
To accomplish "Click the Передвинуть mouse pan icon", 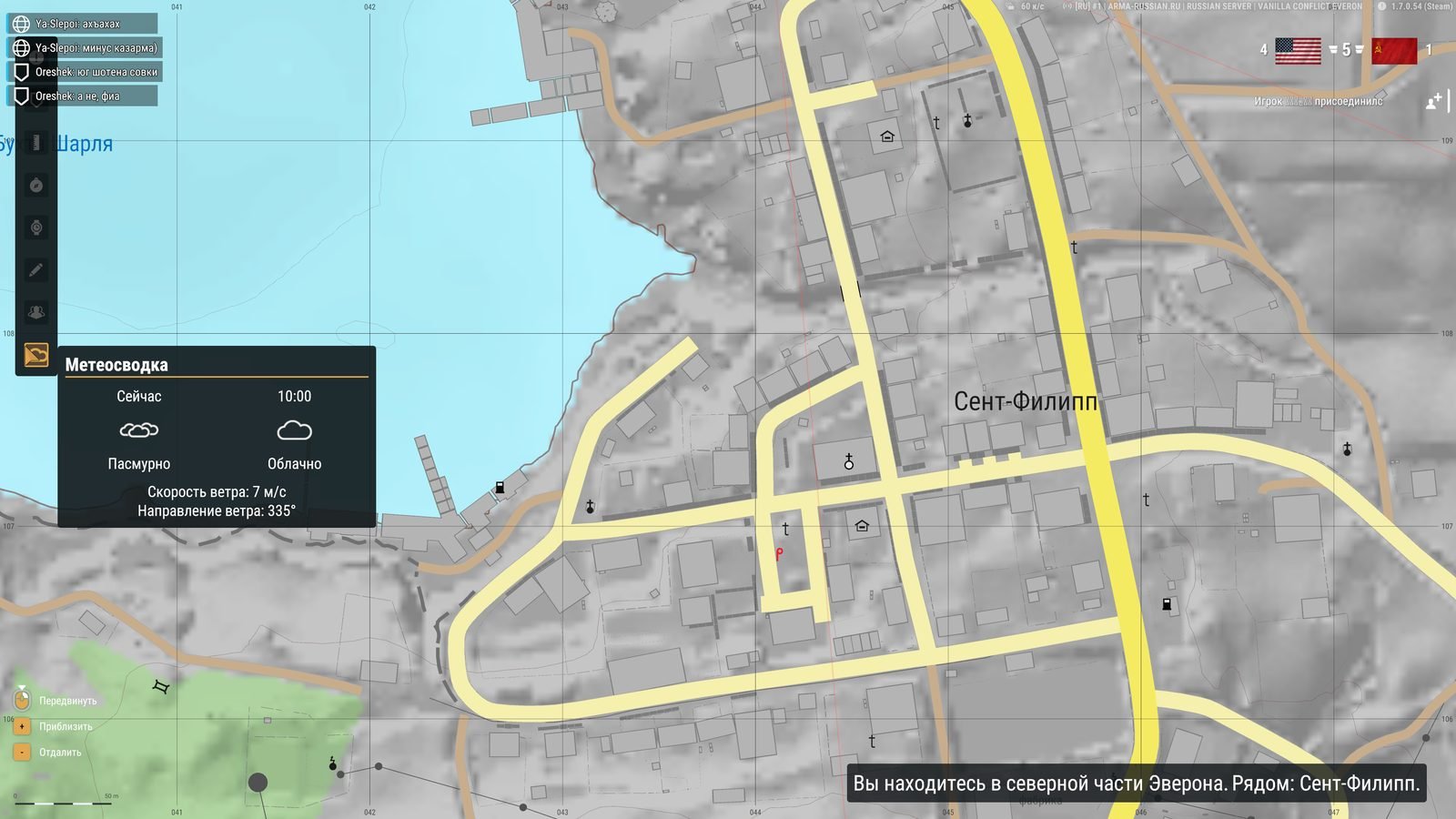I will [23, 700].
